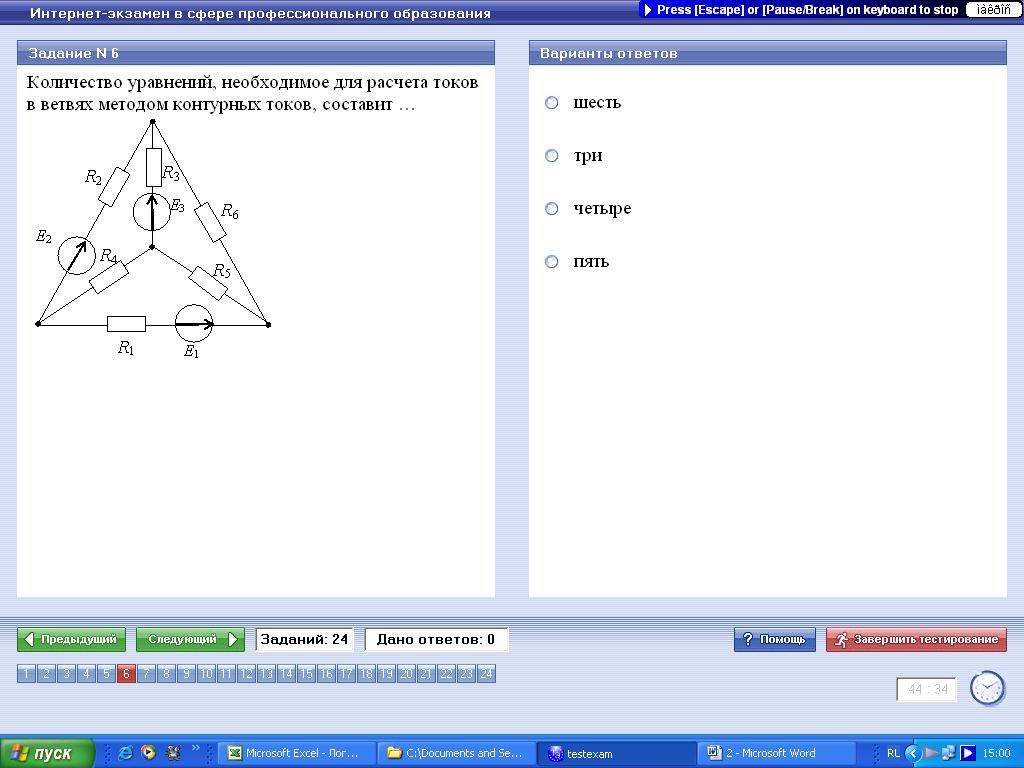Select the answer option 'шесть'
Viewport: 1024px width, 768px height.
[552, 103]
